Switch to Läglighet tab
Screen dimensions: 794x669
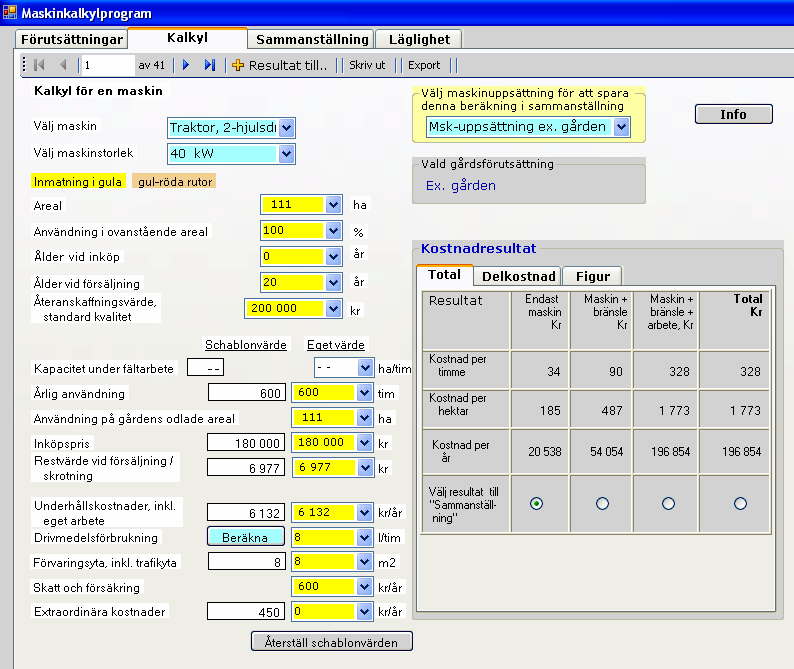click(419, 40)
